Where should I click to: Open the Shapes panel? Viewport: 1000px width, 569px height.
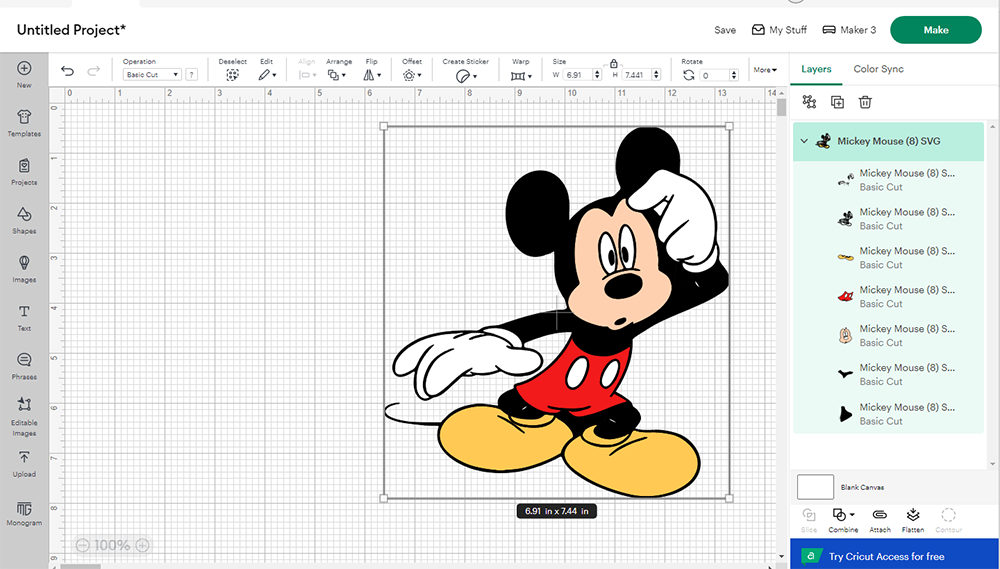pos(24,218)
